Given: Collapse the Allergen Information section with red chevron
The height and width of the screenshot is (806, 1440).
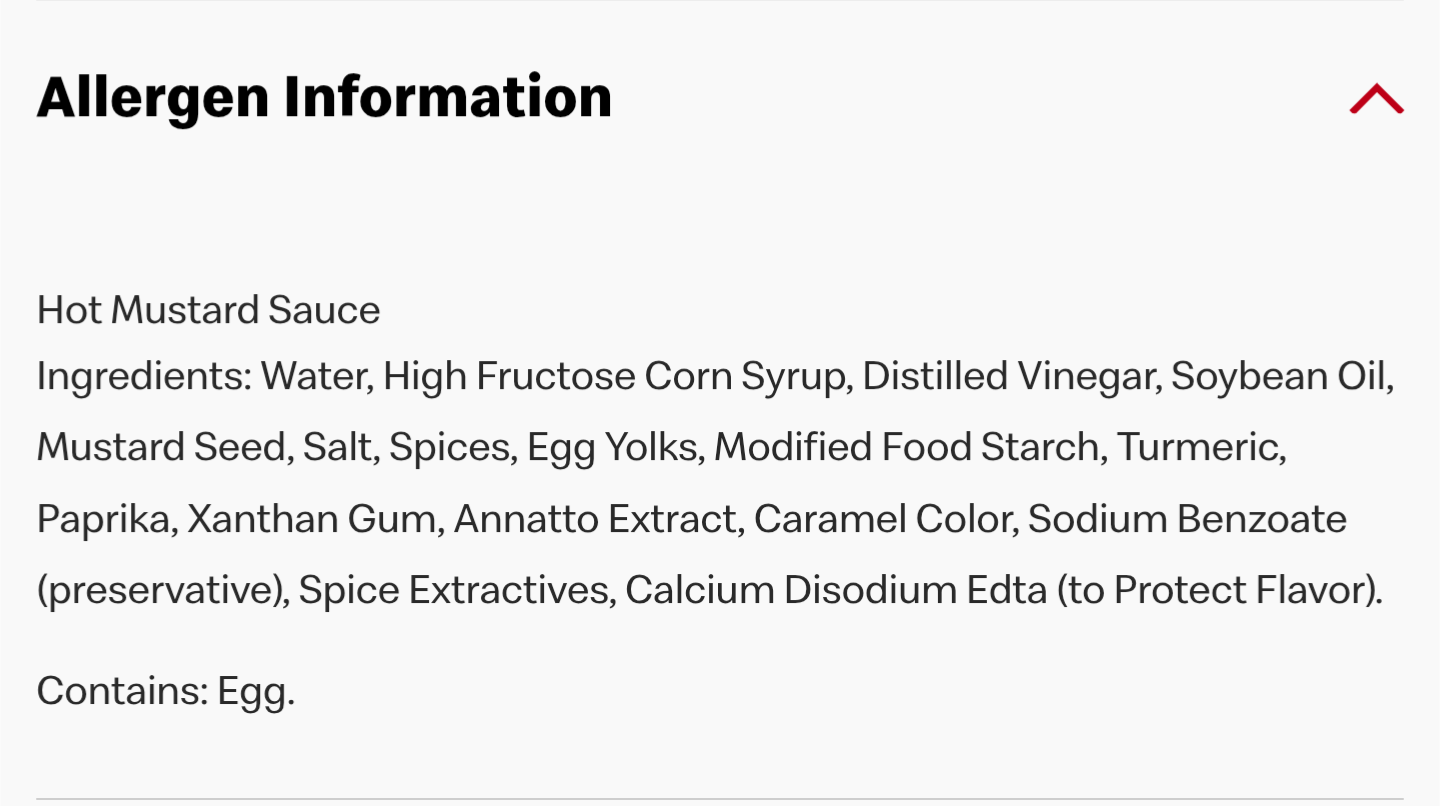Looking at the screenshot, I should click(x=1376, y=98).
